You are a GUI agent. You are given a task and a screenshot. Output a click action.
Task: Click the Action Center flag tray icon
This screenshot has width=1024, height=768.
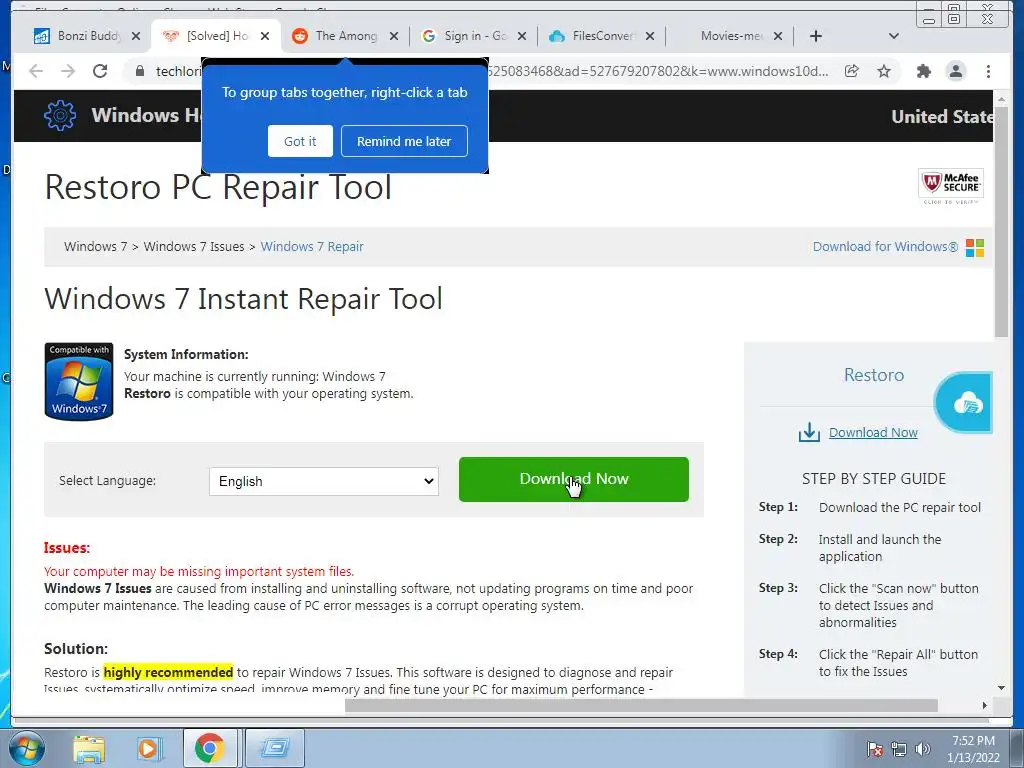[x=874, y=749]
